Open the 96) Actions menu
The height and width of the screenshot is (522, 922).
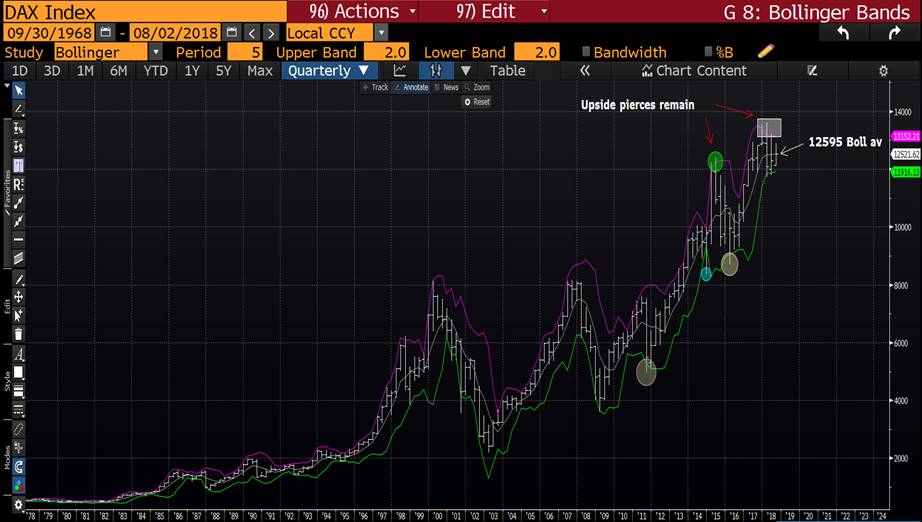[362, 11]
